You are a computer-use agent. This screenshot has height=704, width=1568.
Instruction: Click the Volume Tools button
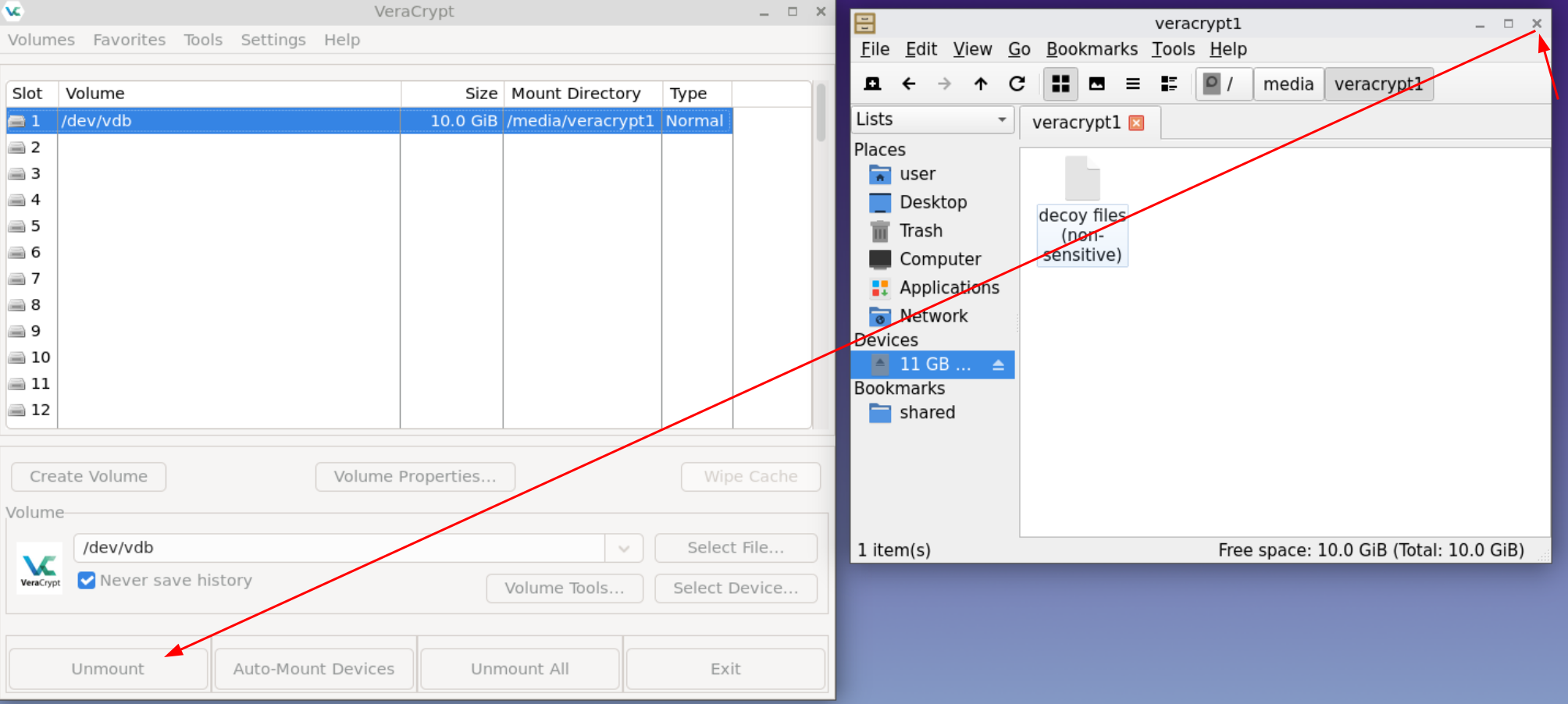(x=565, y=588)
